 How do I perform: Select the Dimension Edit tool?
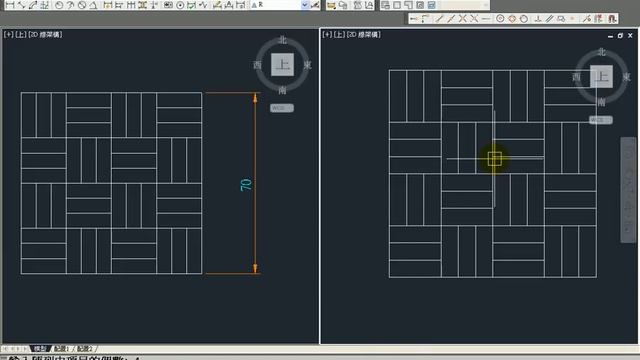coord(217,5)
